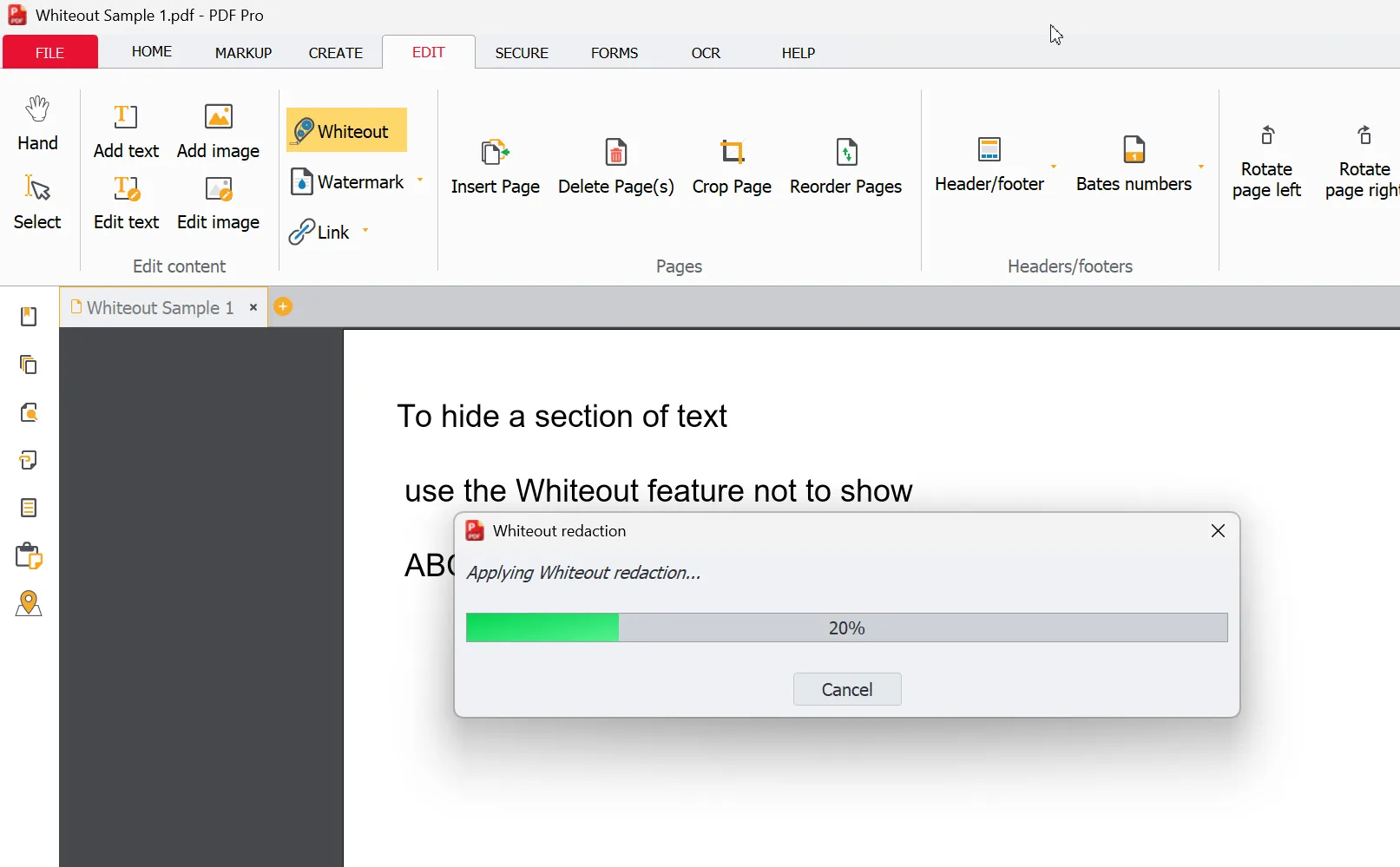Expand the Watermark dropdown arrow
1400x867 pixels.
tap(420, 181)
